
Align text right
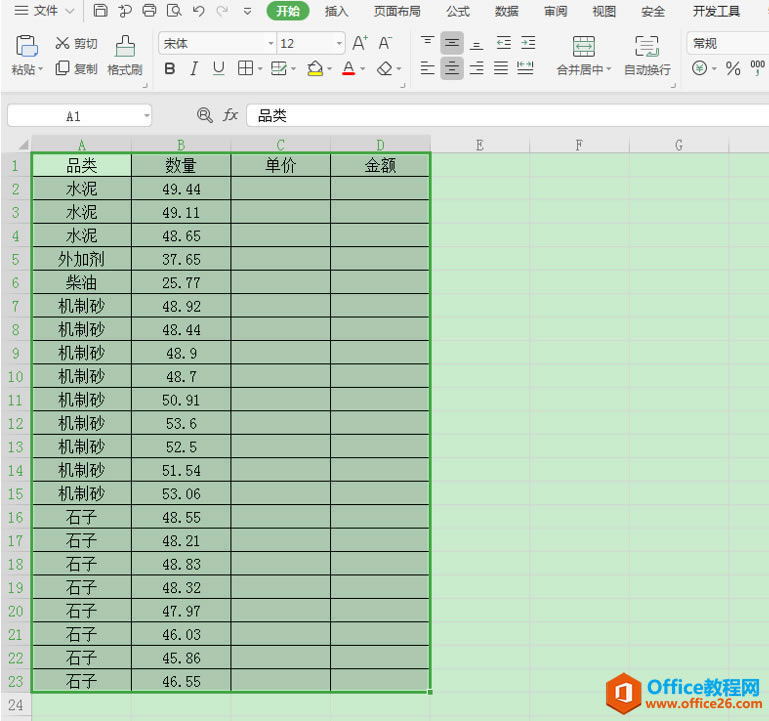(x=476, y=68)
